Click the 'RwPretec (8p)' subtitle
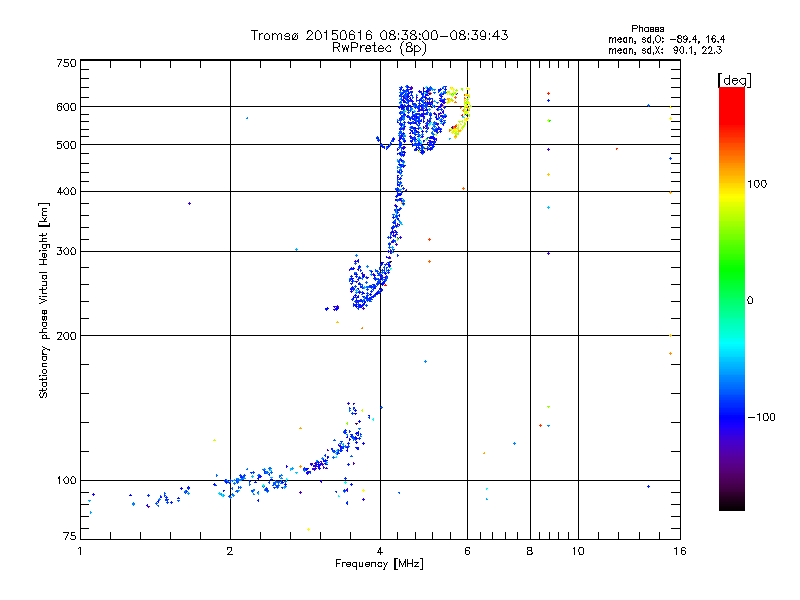800x600 pixels. [379, 48]
